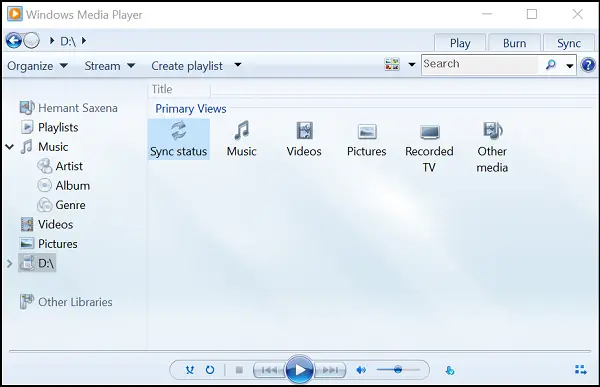The height and width of the screenshot is (387, 600).
Task: Click the search magnifier icon
Action: (x=551, y=64)
